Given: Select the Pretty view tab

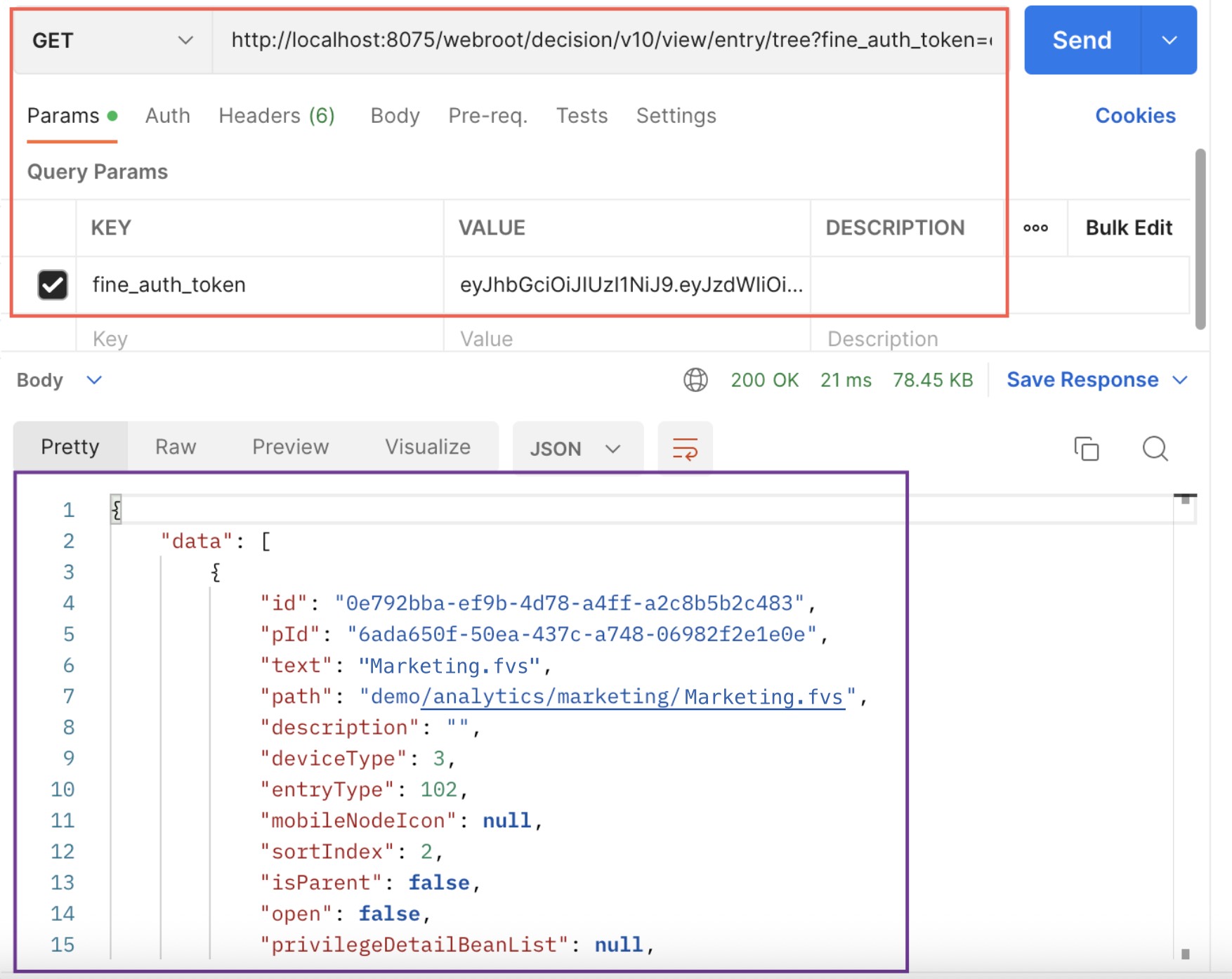Looking at the screenshot, I should pos(70,447).
